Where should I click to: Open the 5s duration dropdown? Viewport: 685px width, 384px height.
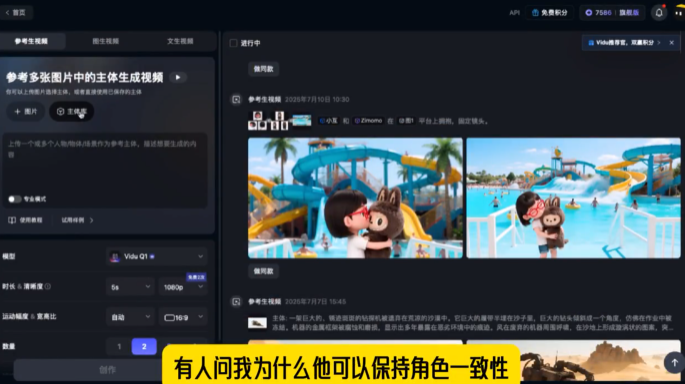coord(131,287)
